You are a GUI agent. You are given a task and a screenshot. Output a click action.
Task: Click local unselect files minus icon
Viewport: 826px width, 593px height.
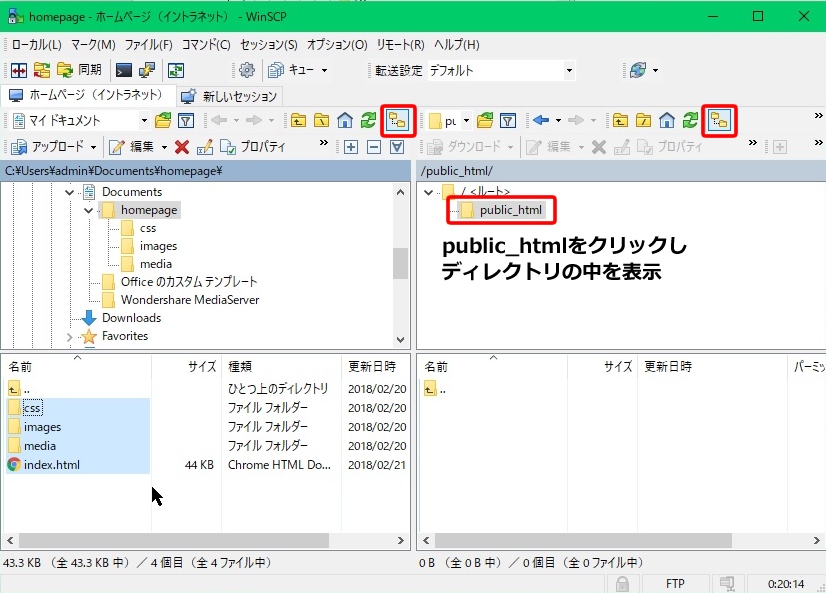pyautogui.click(x=374, y=147)
